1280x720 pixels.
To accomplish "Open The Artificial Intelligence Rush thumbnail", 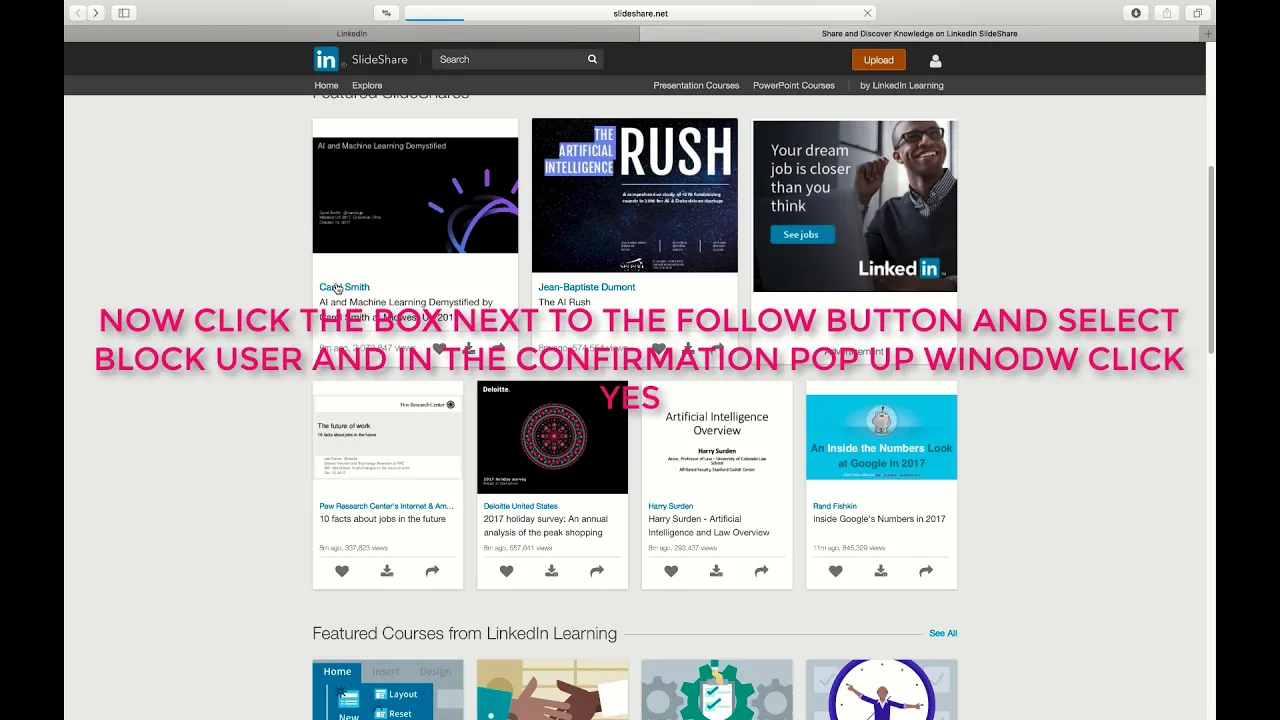I will coord(634,195).
